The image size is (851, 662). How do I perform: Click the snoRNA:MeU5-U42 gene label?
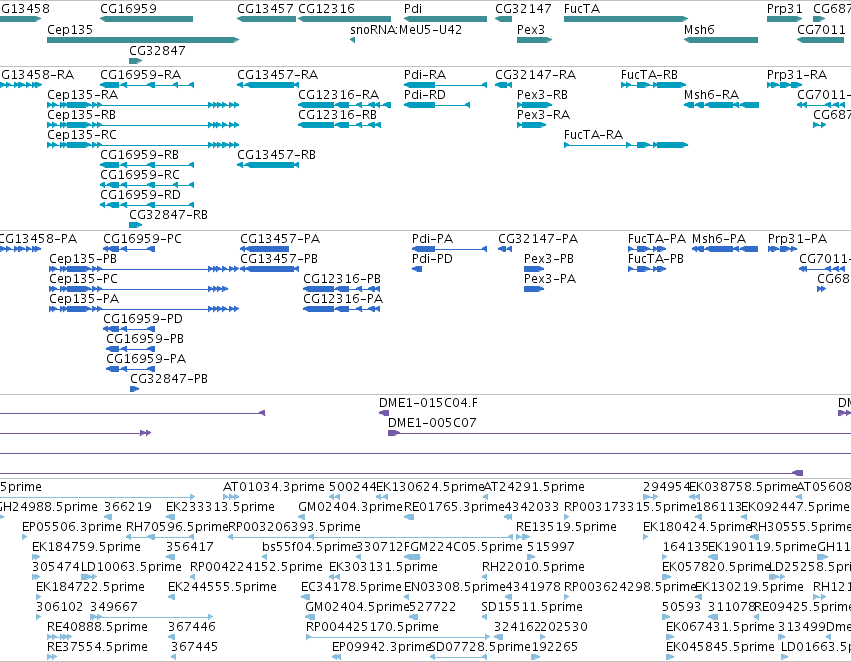tap(406, 30)
